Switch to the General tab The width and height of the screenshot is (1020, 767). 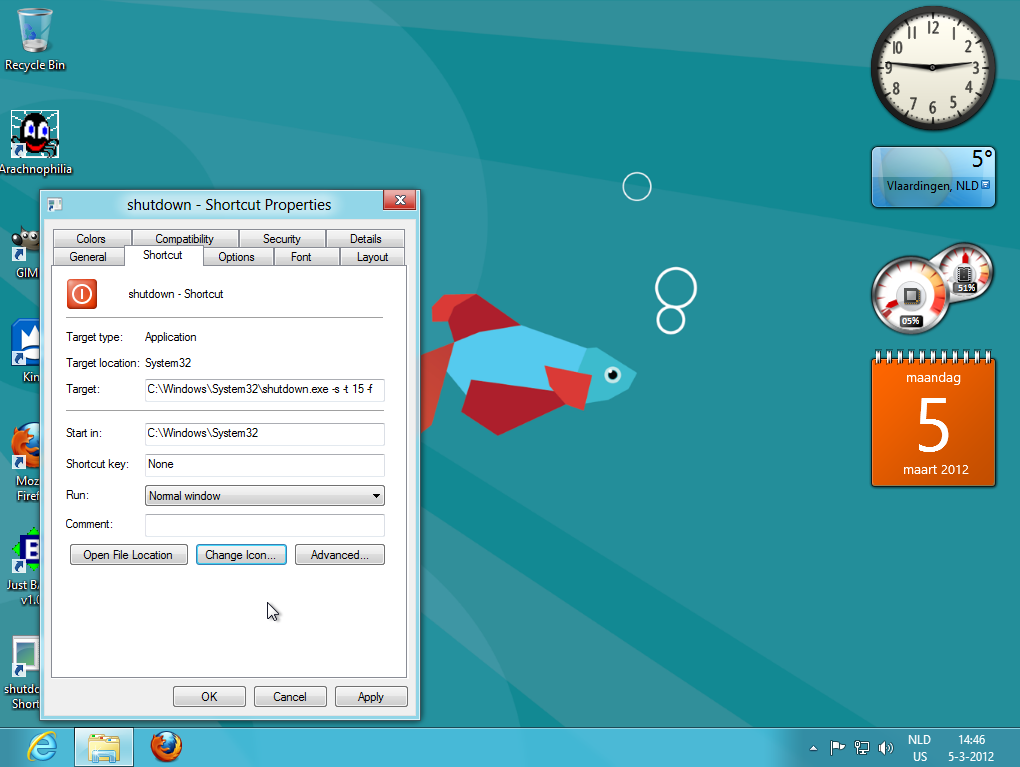pos(88,257)
